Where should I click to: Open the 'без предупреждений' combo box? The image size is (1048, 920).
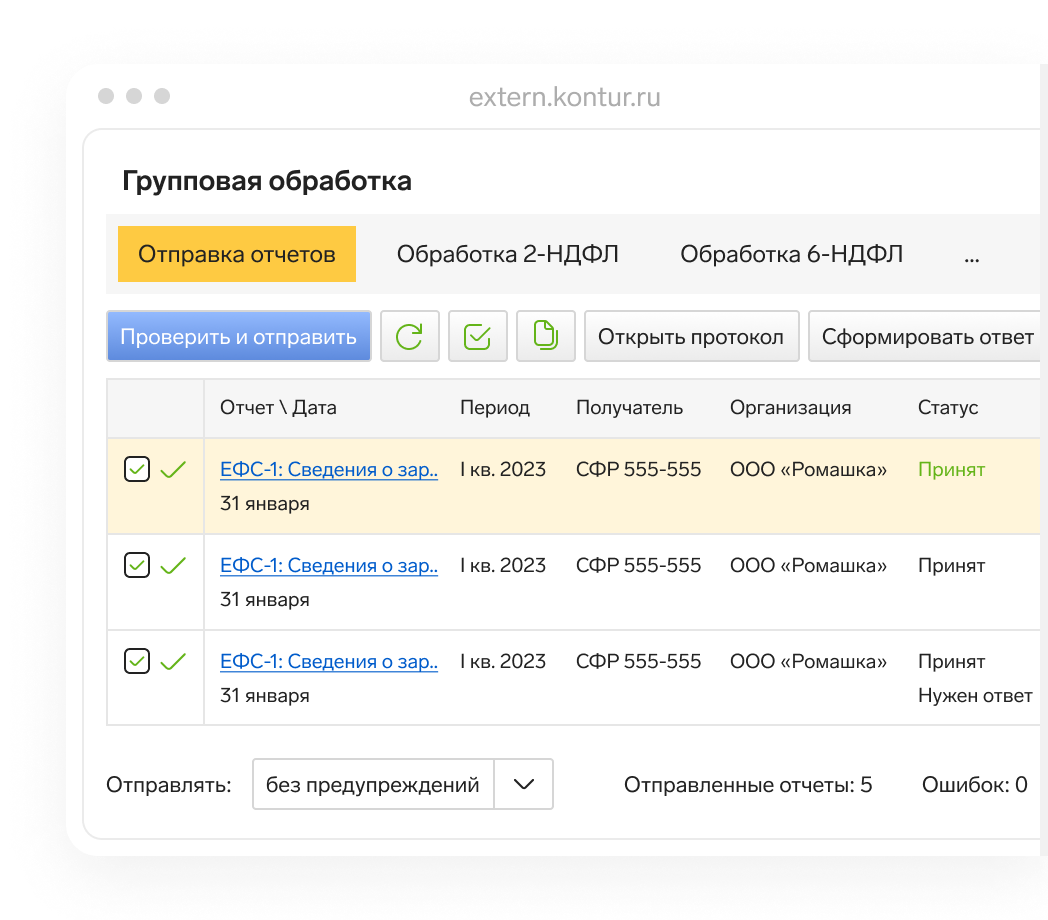tap(373, 785)
